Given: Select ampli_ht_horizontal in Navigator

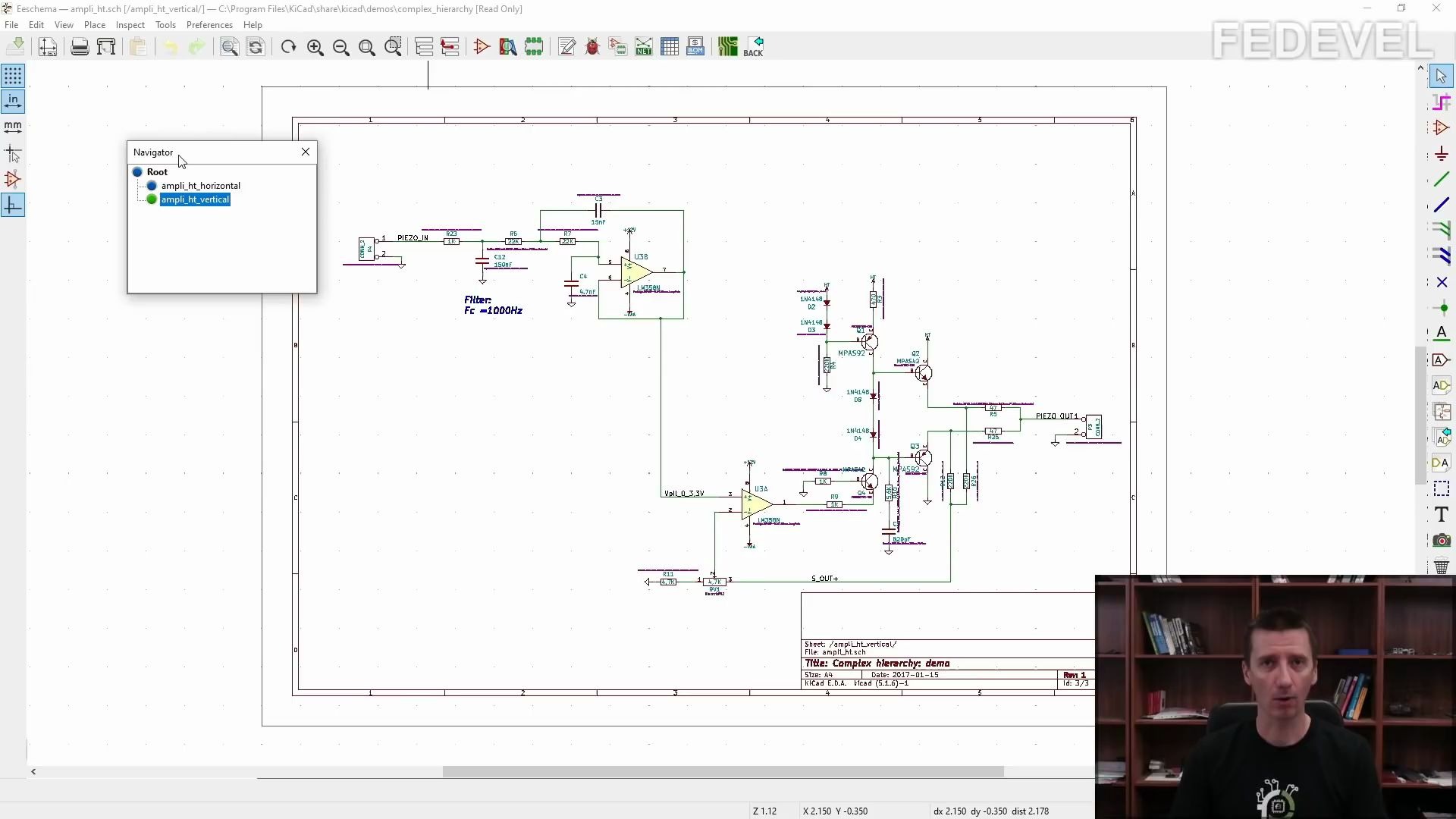Looking at the screenshot, I should 200,185.
